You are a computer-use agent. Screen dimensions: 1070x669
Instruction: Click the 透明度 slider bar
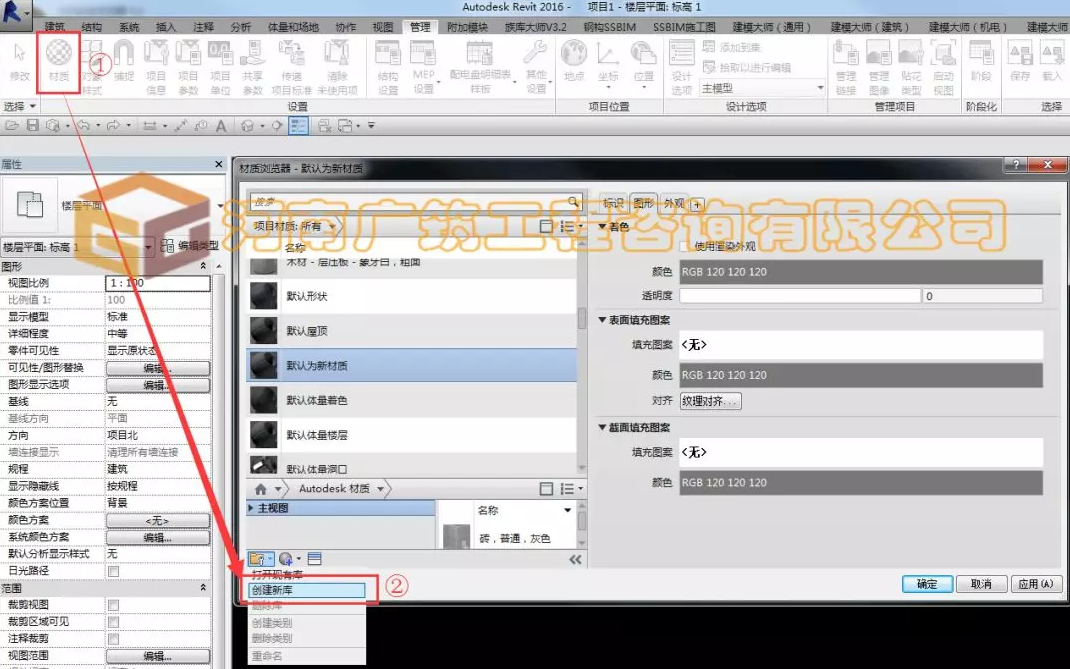coord(800,296)
